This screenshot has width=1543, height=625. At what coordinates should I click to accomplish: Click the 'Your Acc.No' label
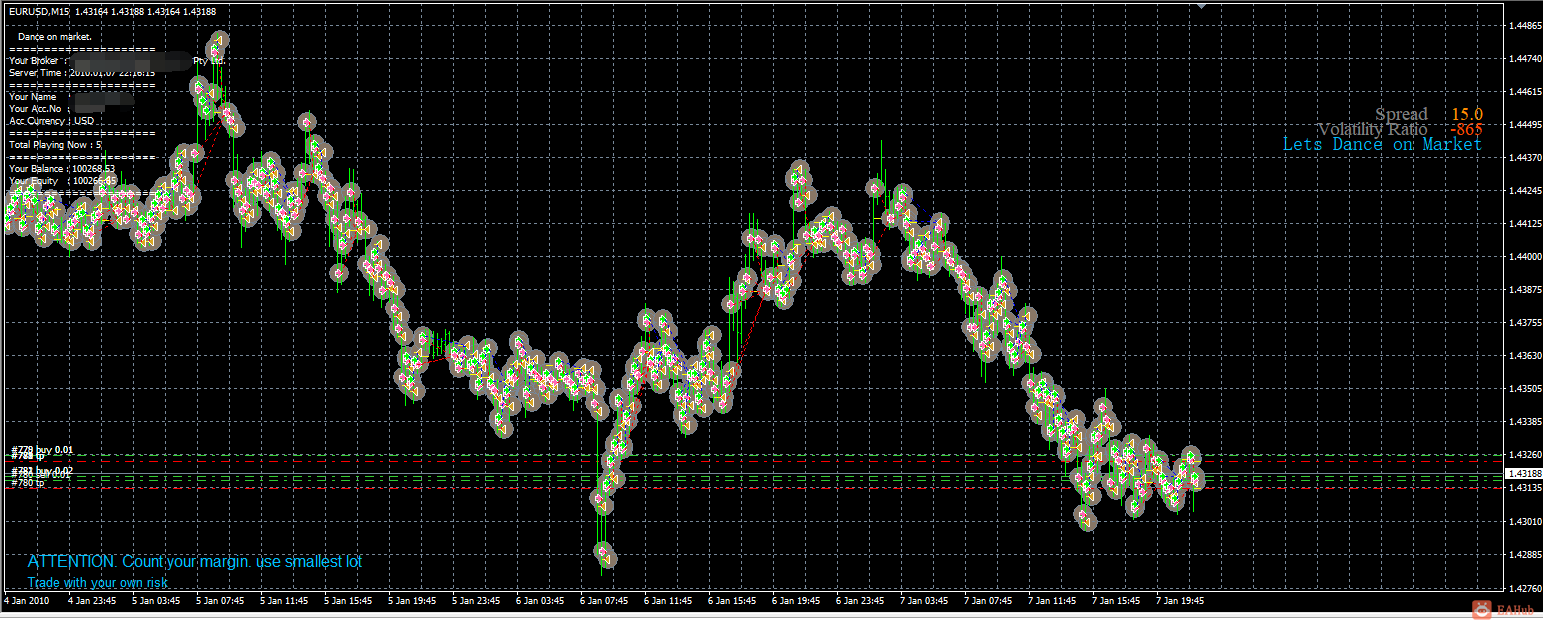(x=35, y=109)
